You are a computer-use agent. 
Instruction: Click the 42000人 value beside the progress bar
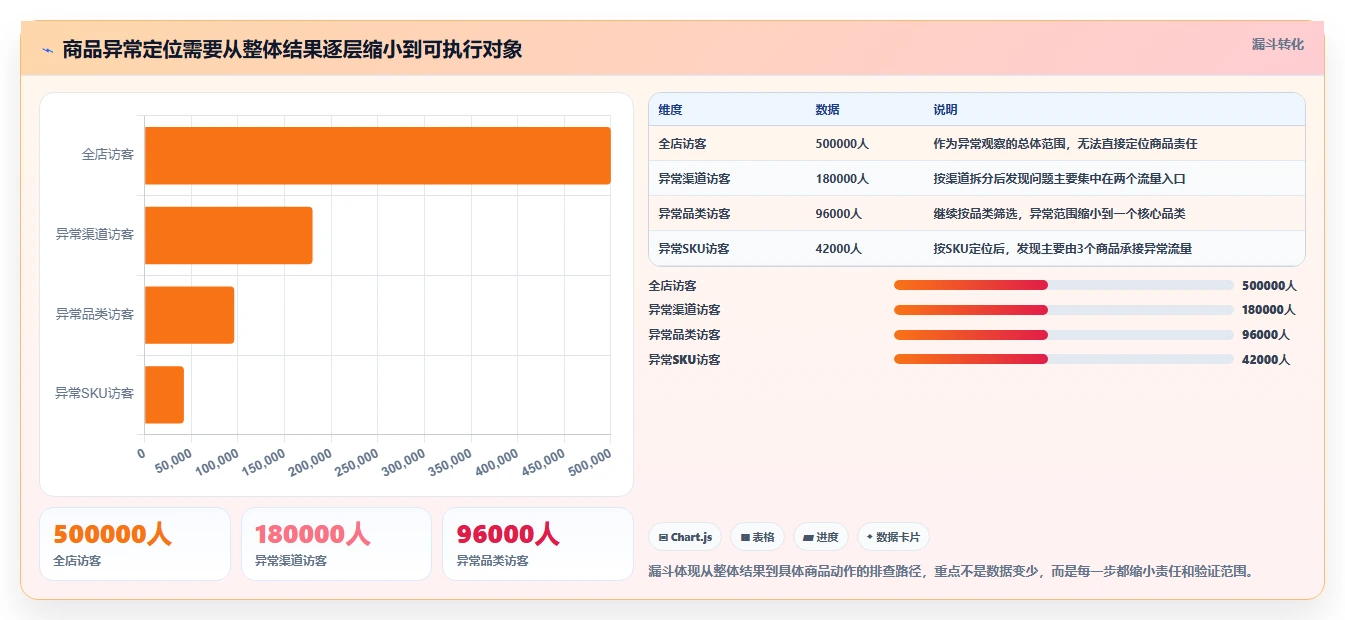1266,360
